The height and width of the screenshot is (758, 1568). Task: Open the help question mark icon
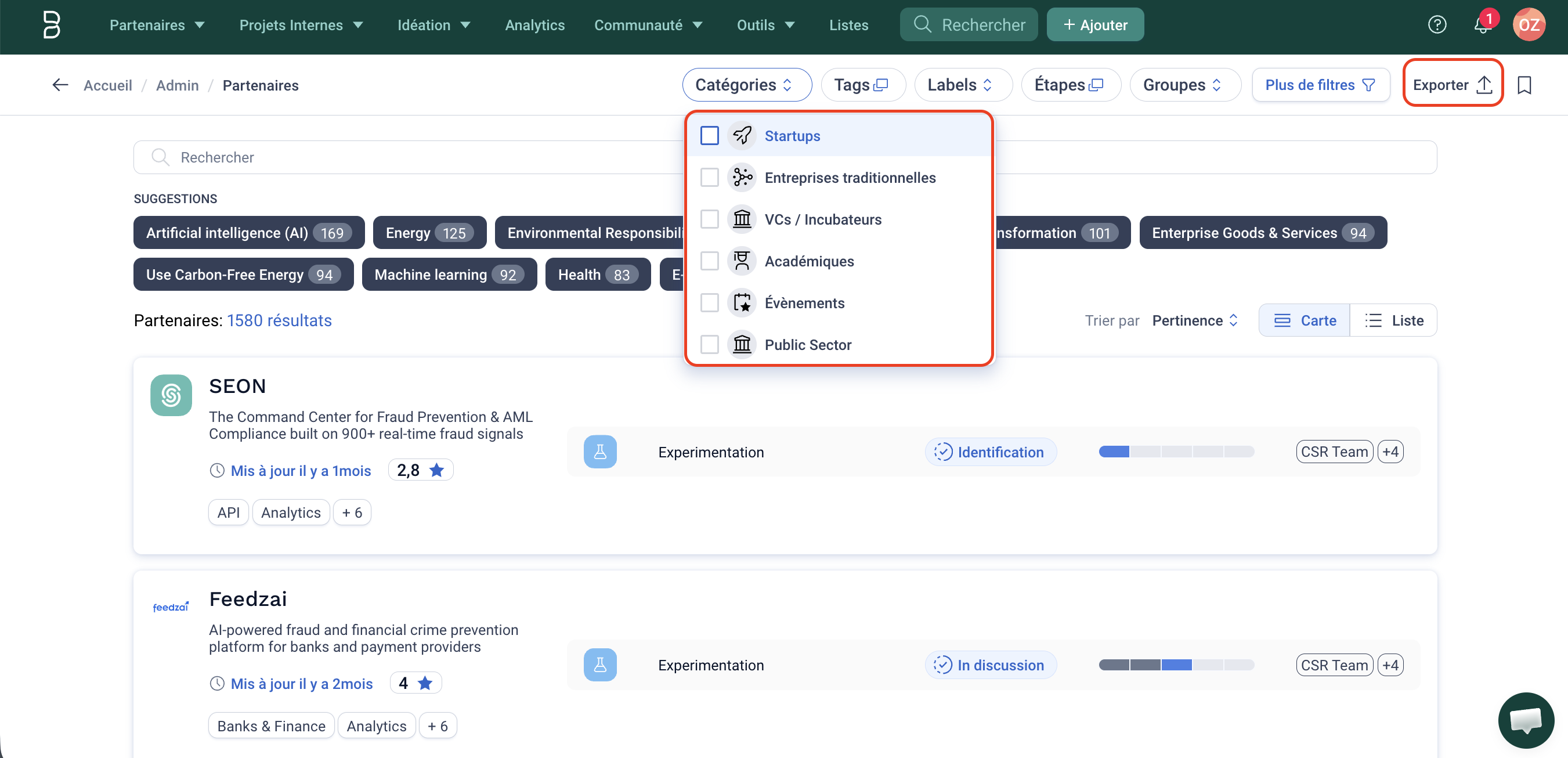(1436, 25)
